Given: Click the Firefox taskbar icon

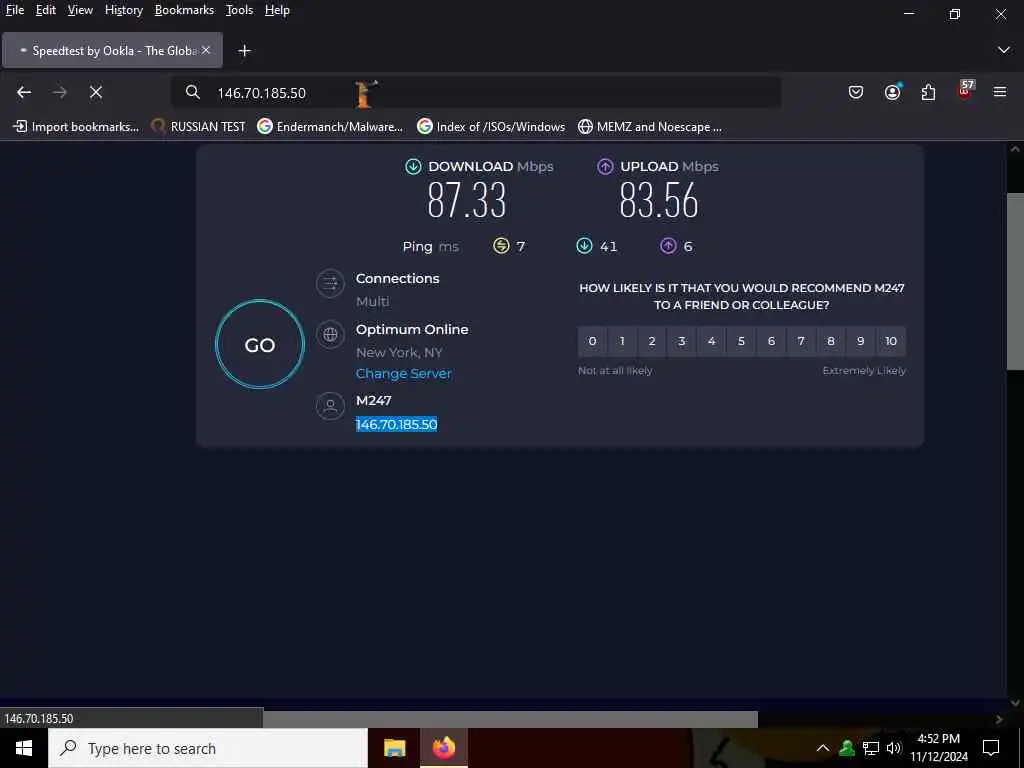Looking at the screenshot, I should click(444, 748).
